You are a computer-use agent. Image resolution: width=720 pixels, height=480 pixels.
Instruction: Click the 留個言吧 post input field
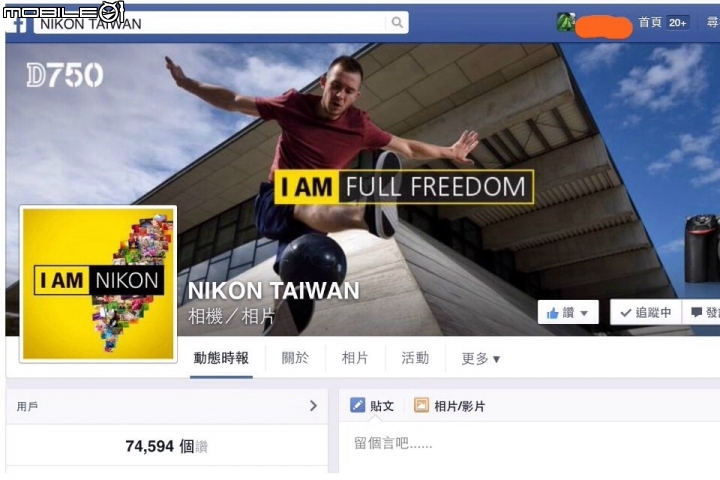coord(529,443)
